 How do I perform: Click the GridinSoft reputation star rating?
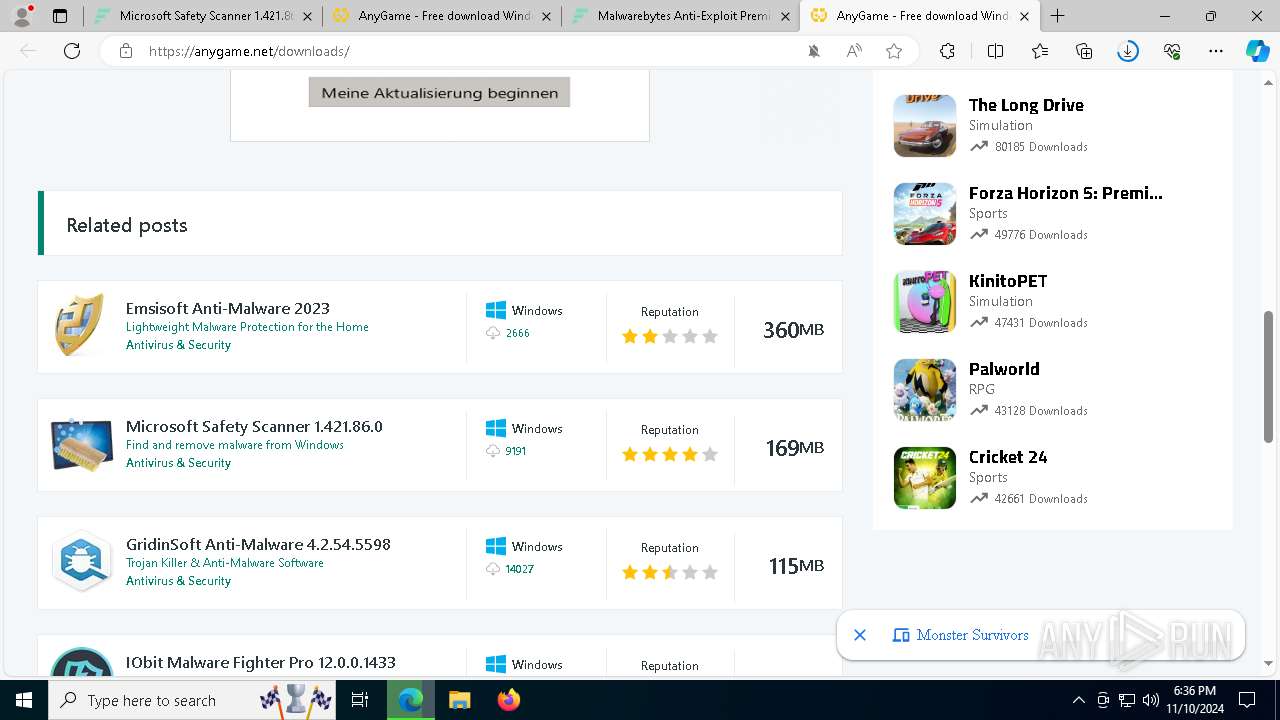click(670, 573)
